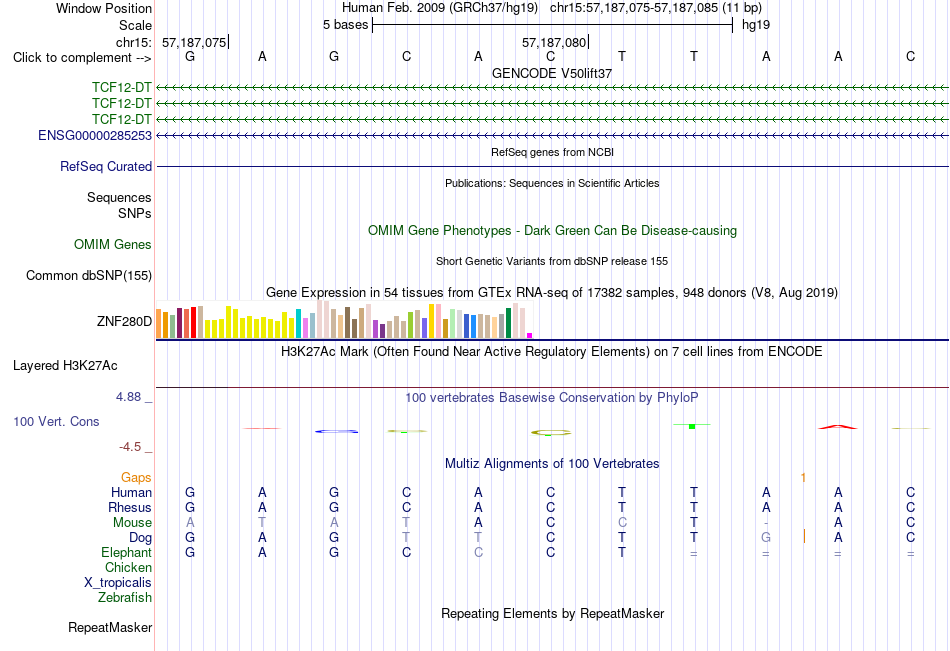950x651 pixels.
Task: Click the 57,187,075 position marker
Action: 194,42
